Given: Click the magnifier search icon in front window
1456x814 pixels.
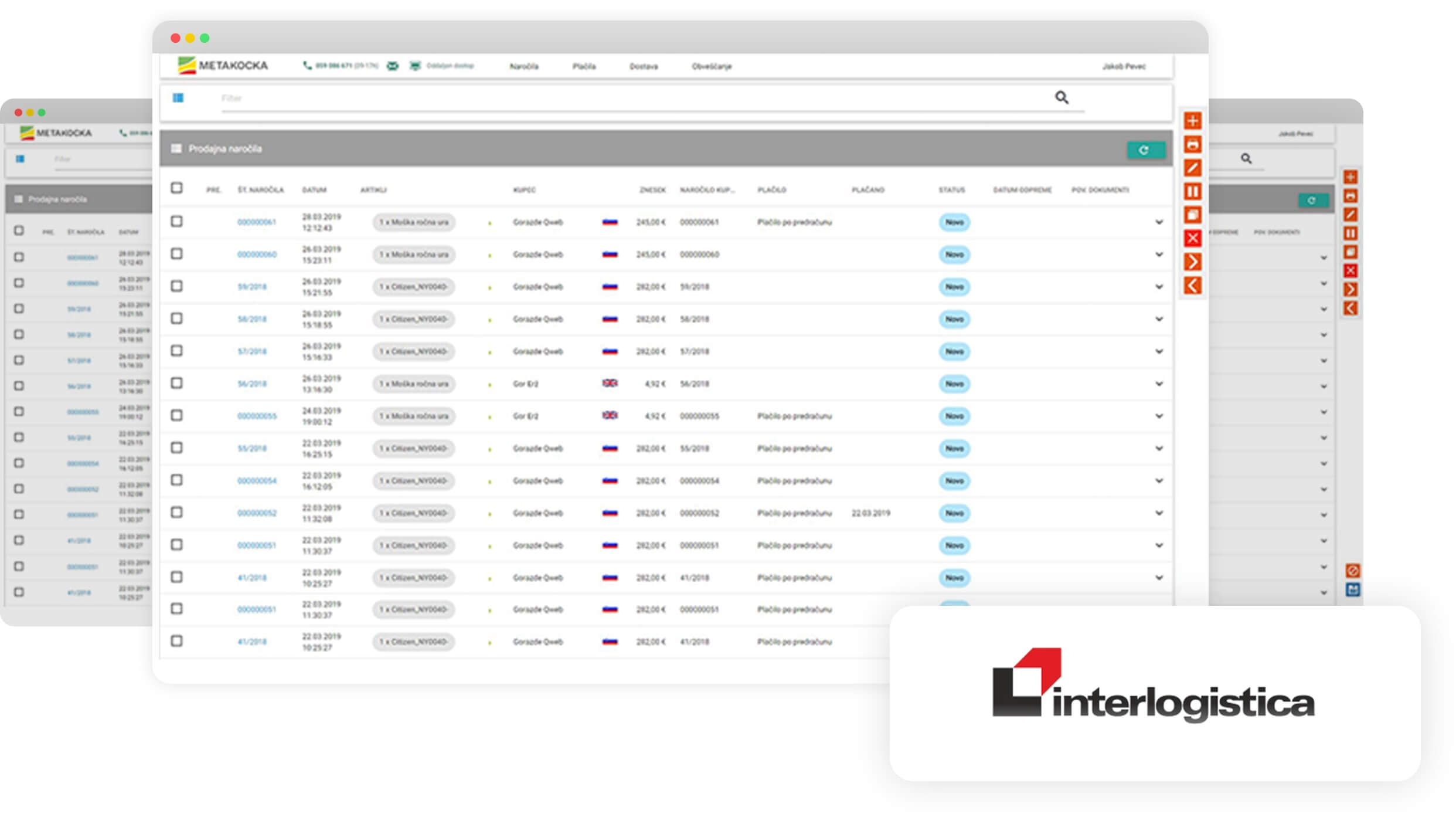Looking at the screenshot, I should pos(1062,97).
